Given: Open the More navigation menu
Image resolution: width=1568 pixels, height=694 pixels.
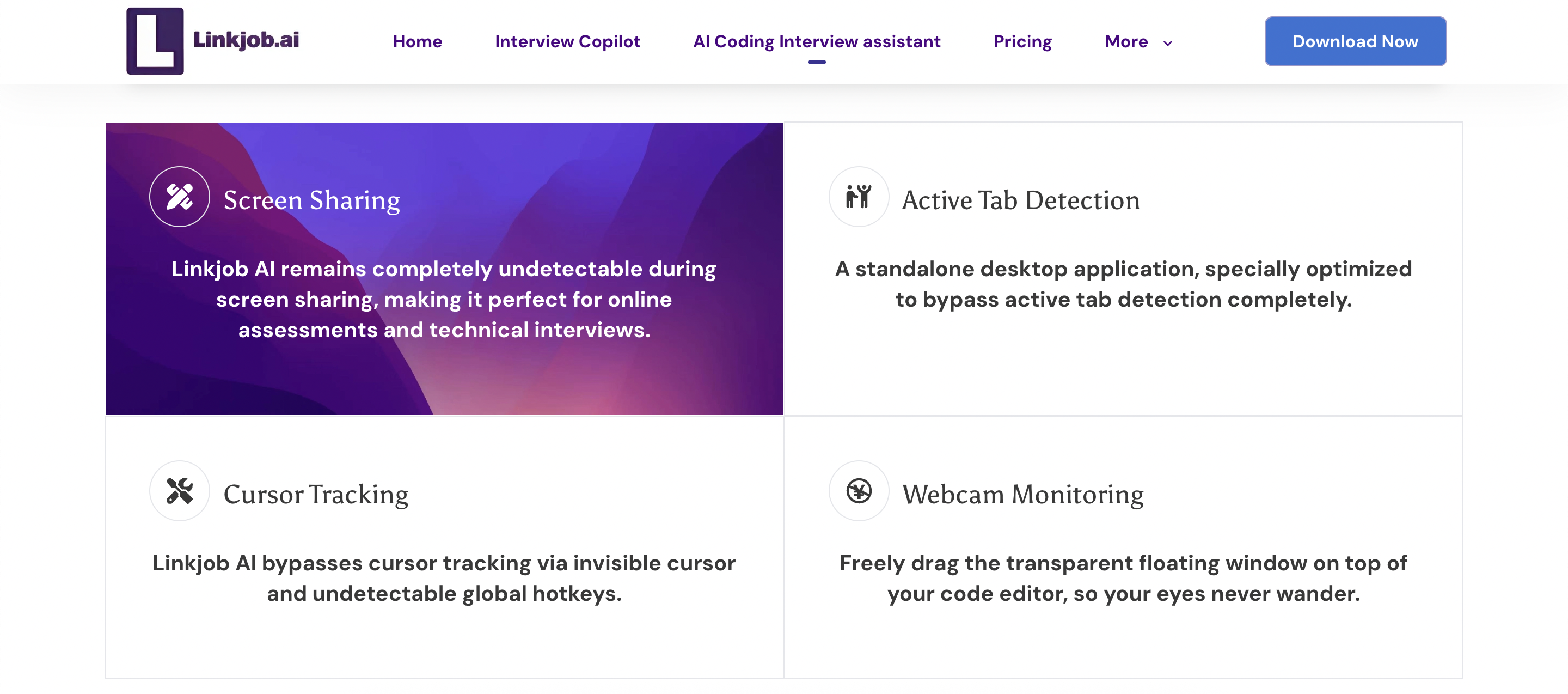Looking at the screenshot, I should pyautogui.click(x=1126, y=41).
